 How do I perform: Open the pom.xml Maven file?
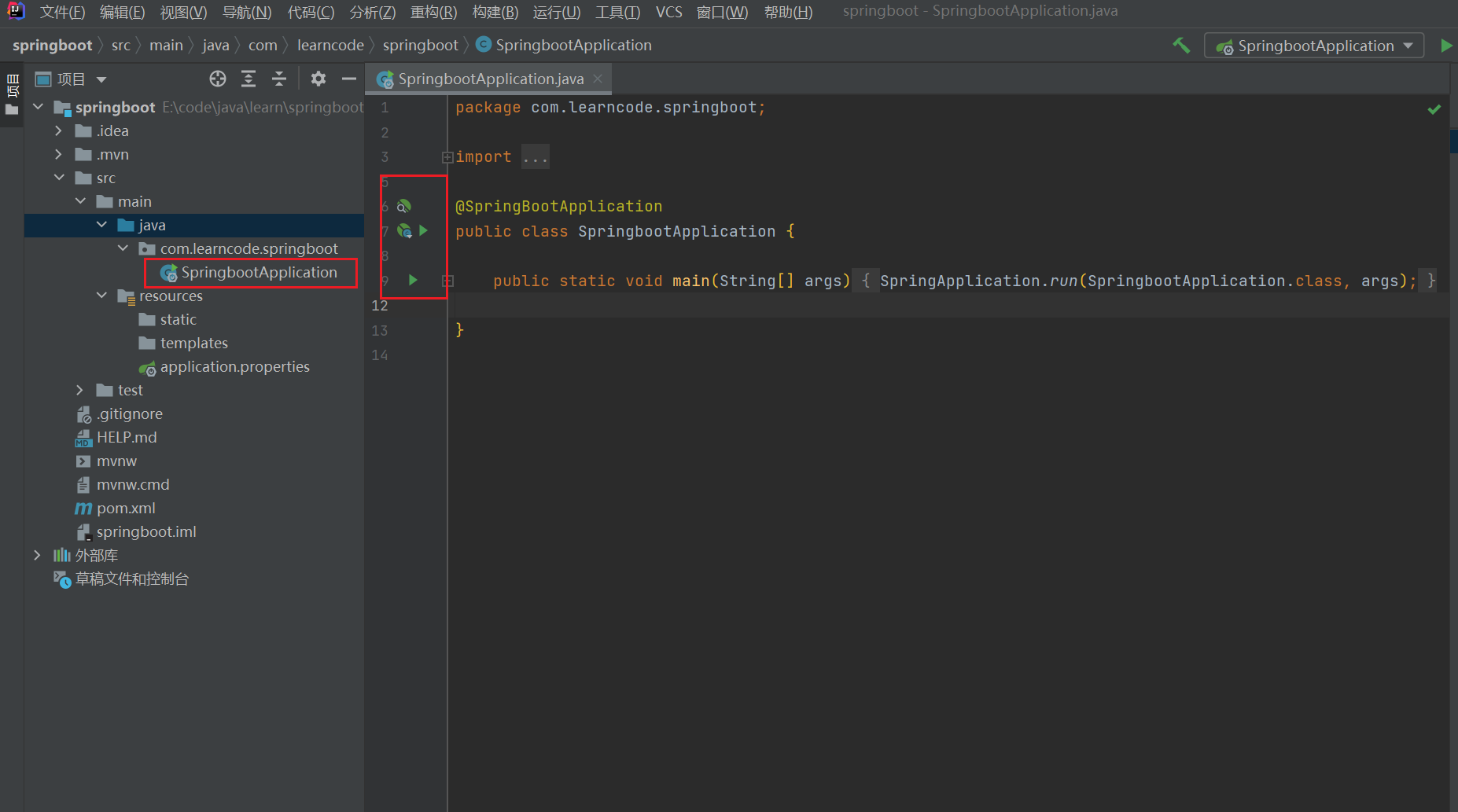click(116, 508)
